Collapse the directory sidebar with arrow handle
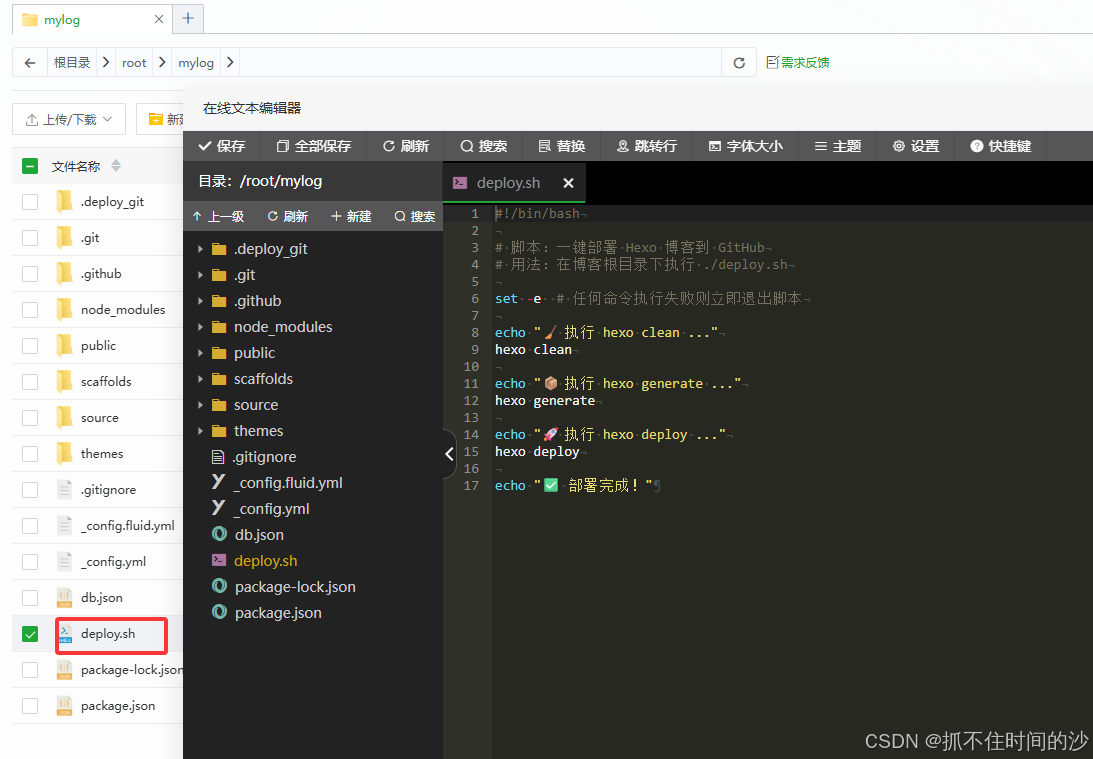The width and height of the screenshot is (1093, 759). pyautogui.click(x=449, y=454)
